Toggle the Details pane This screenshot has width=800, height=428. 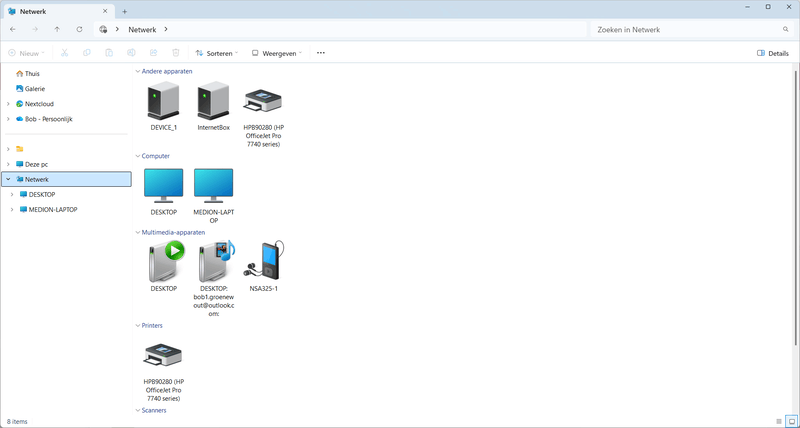coord(772,53)
